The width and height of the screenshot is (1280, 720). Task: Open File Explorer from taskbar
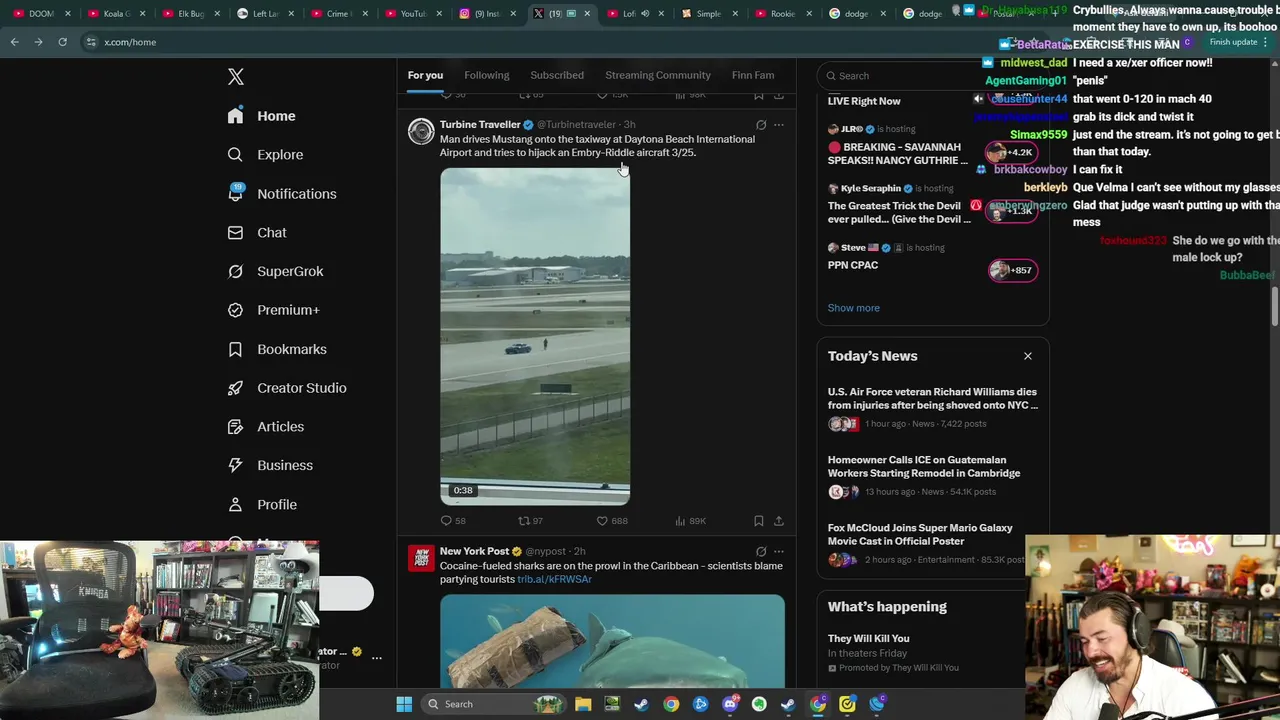click(x=583, y=704)
